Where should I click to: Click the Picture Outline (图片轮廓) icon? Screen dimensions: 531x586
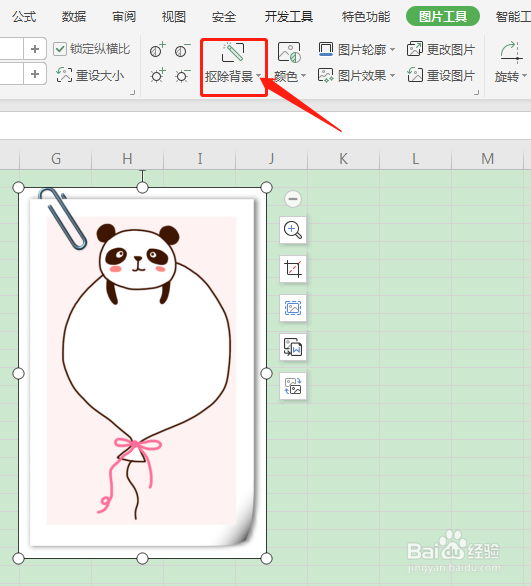tap(325, 49)
